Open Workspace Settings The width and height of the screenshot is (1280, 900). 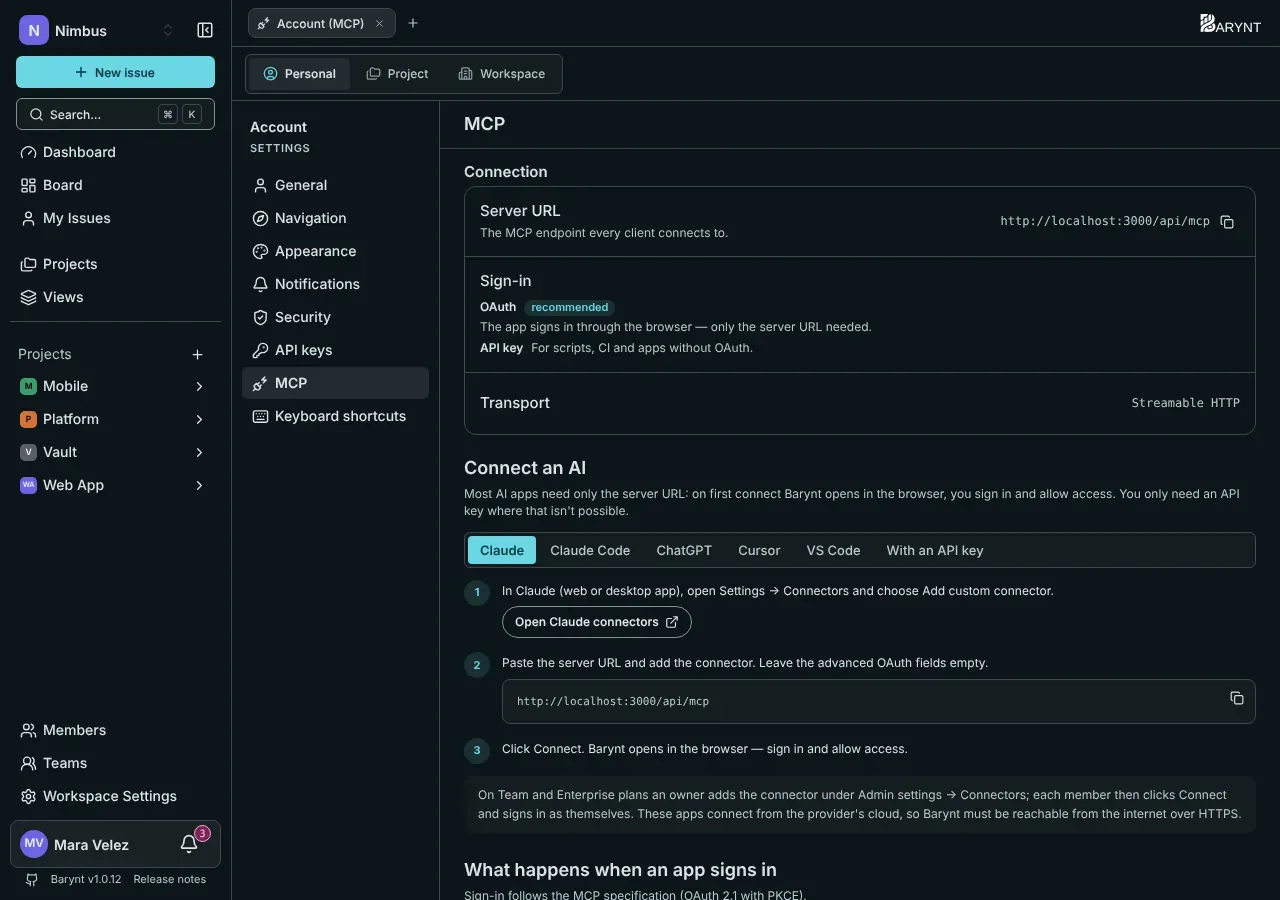(115, 796)
